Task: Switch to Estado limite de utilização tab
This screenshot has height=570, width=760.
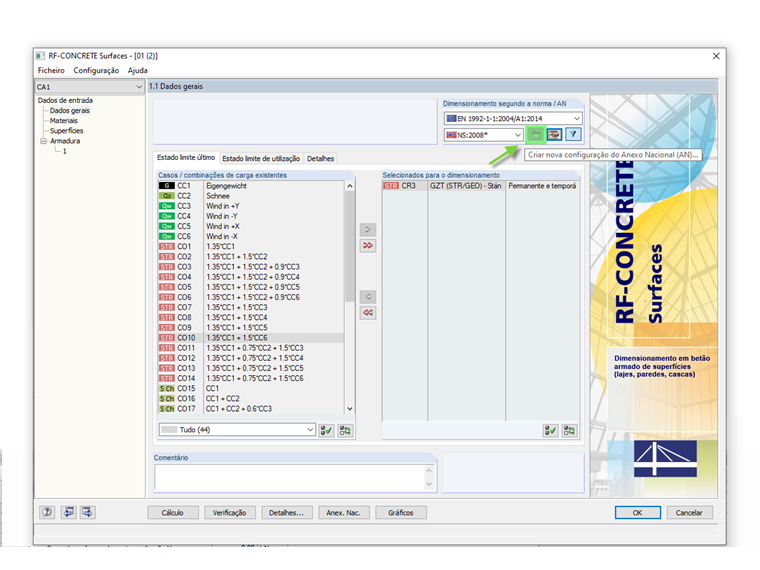Action: tap(261, 158)
